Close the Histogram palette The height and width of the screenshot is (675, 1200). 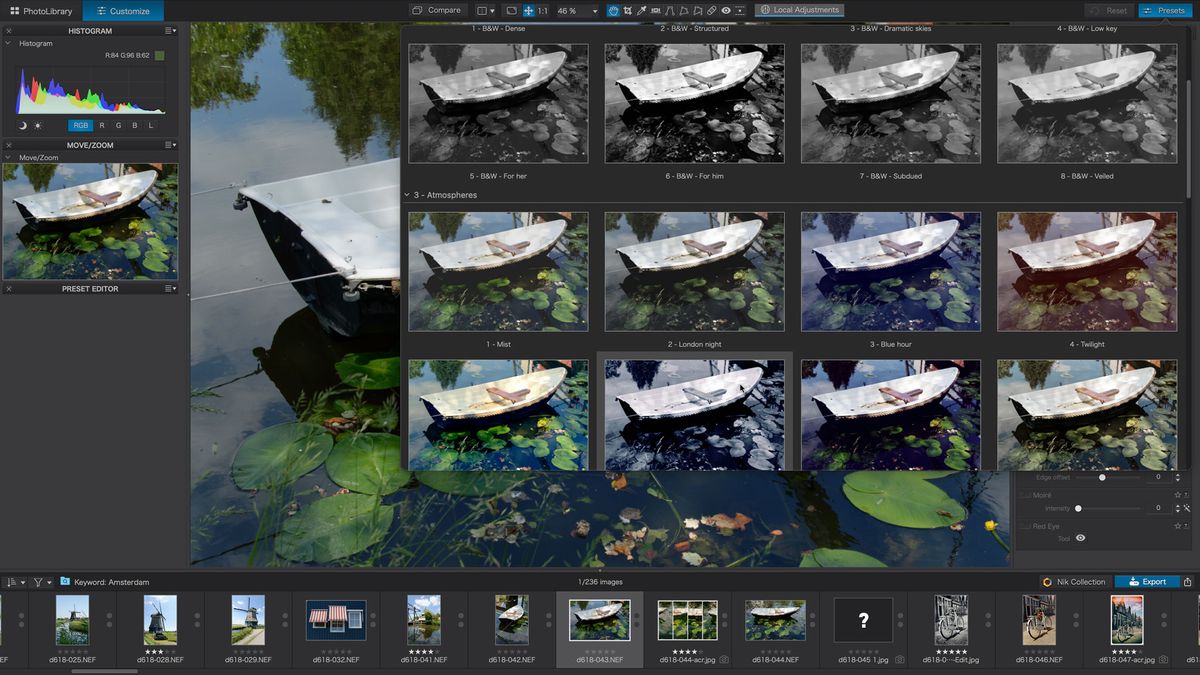(8, 31)
